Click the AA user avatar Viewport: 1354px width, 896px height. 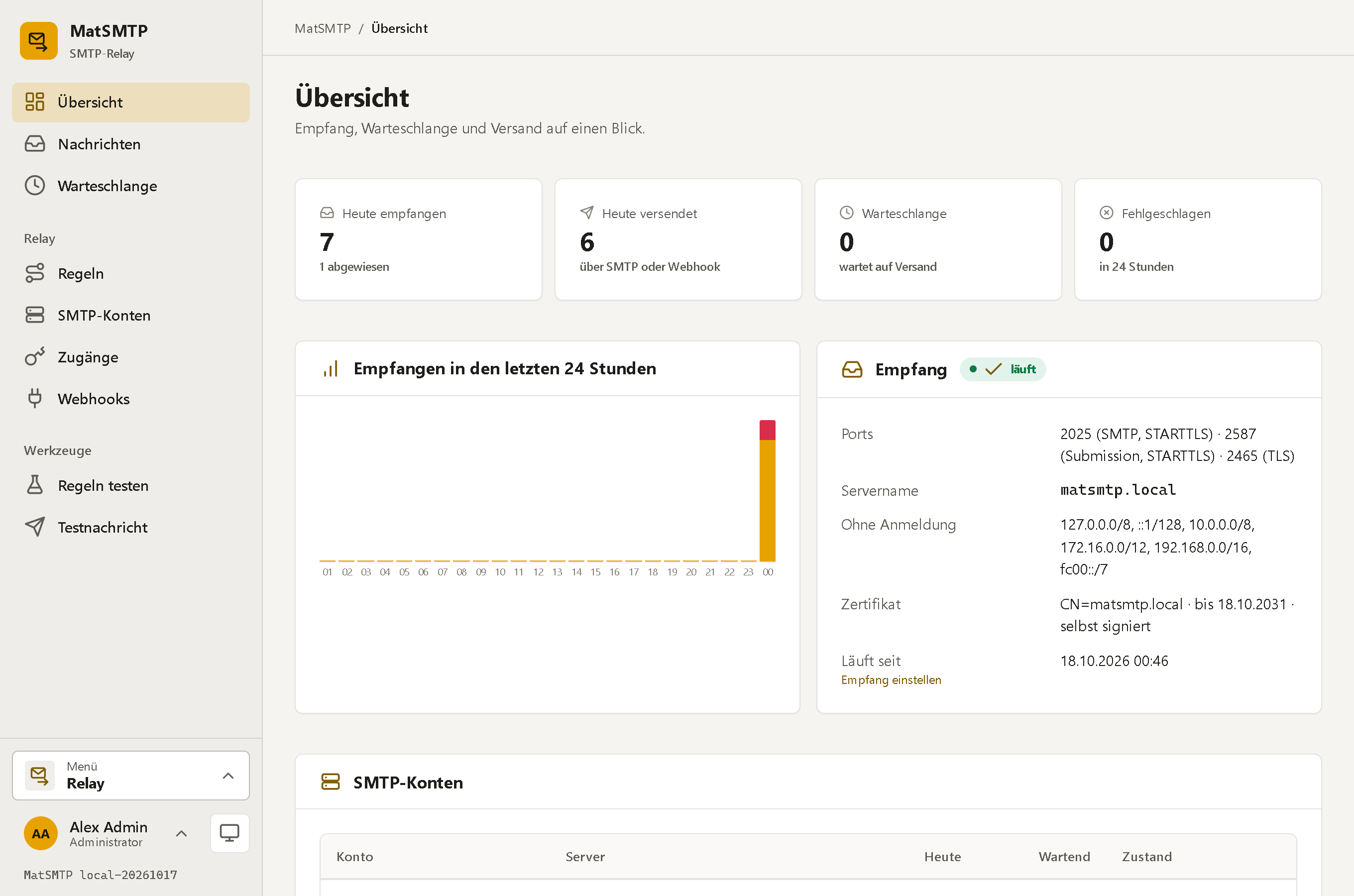tap(40, 833)
